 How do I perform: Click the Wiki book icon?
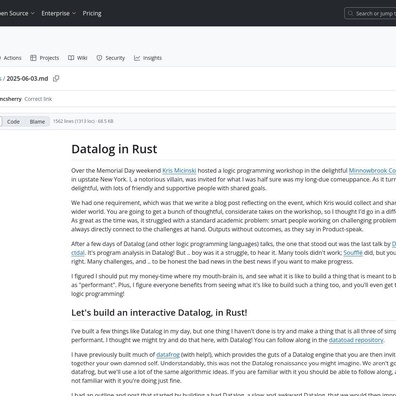[71, 58]
